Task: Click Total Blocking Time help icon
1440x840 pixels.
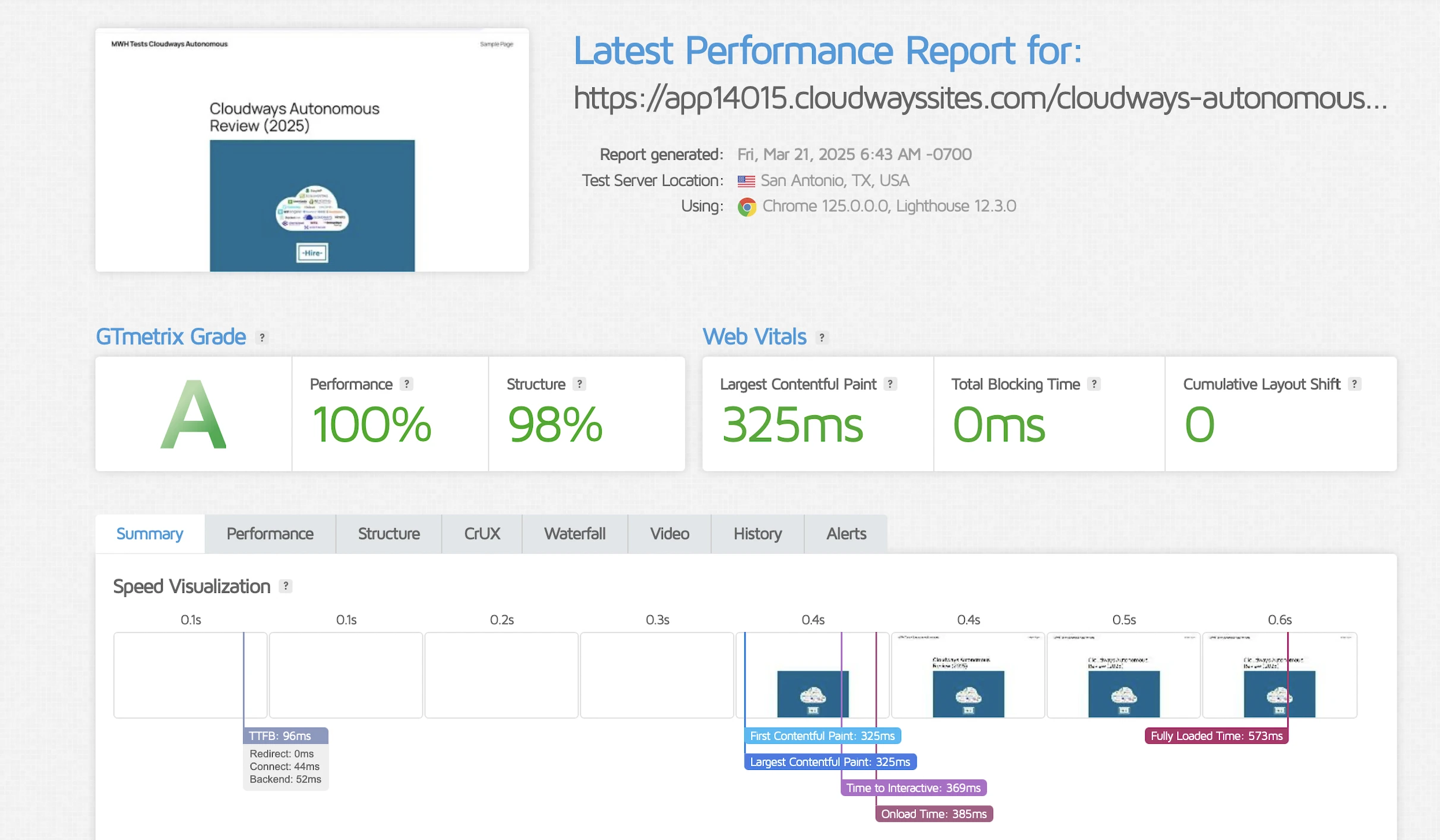Action: [x=1094, y=384]
